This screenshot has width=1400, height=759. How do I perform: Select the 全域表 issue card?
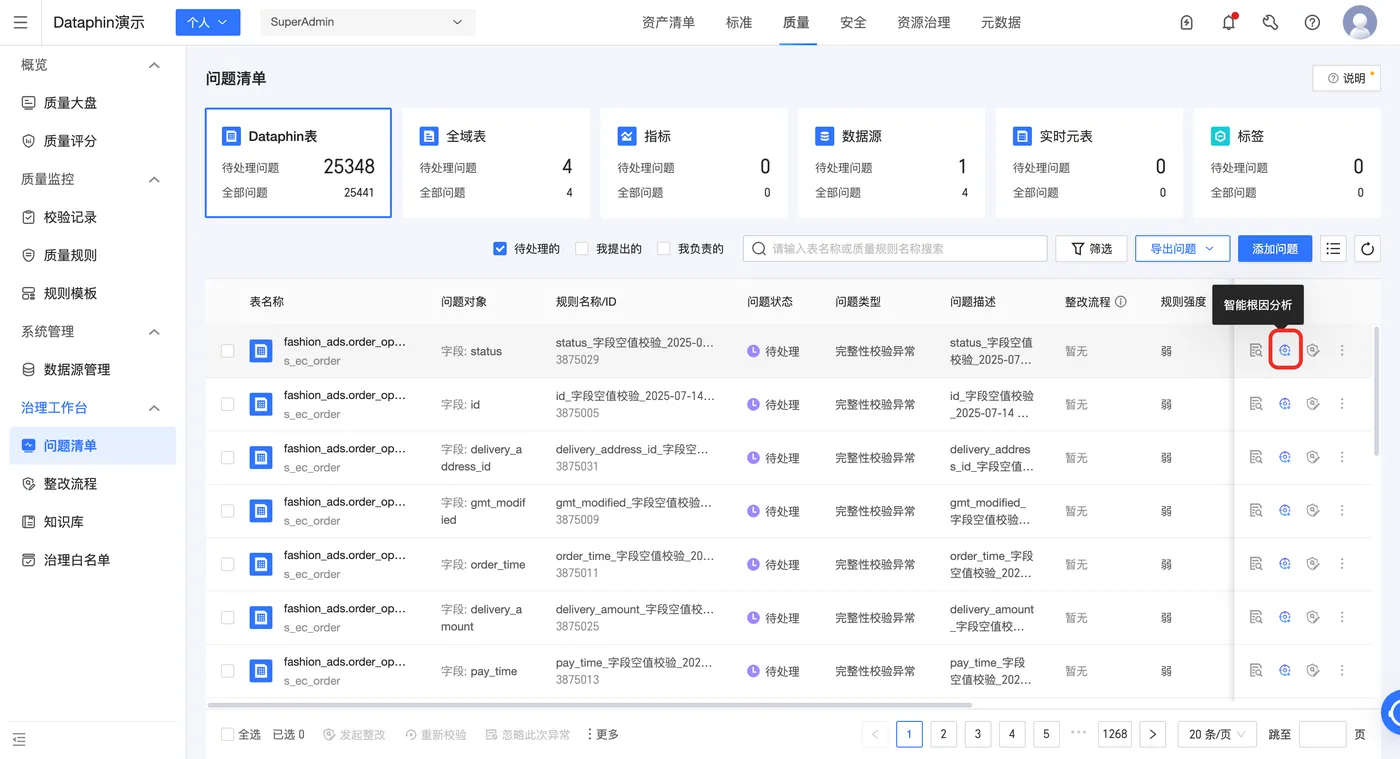[x=496, y=163]
